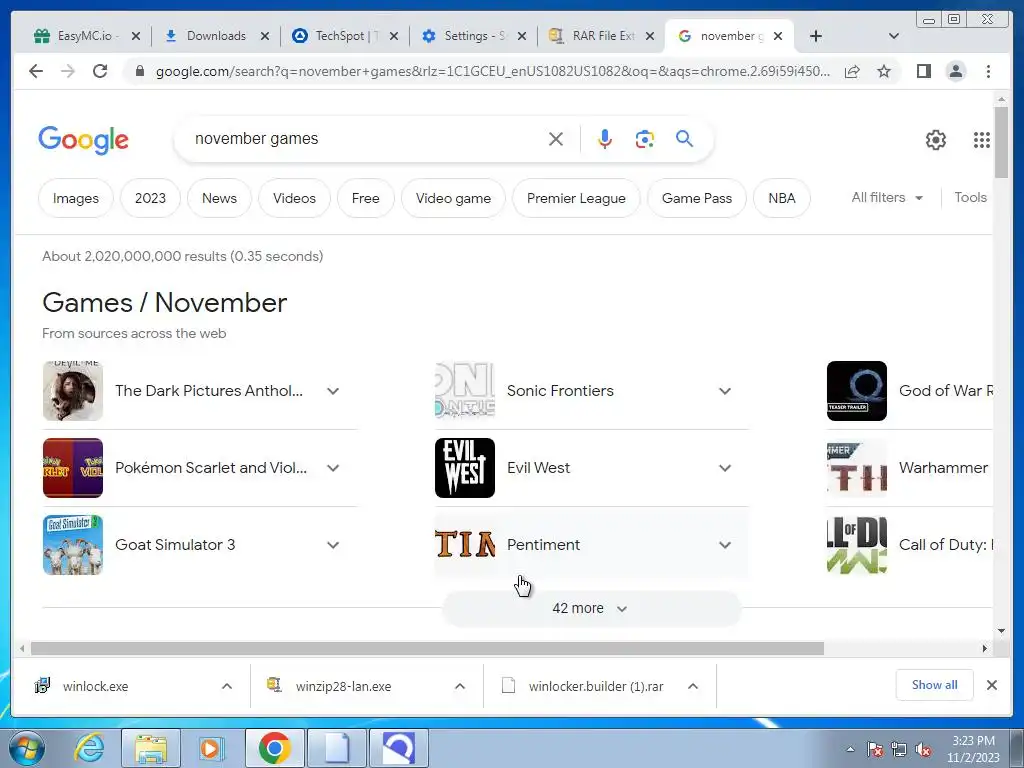The width and height of the screenshot is (1024, 768).
Task: Select the 2023 filter chip
Action: (150, 198)
